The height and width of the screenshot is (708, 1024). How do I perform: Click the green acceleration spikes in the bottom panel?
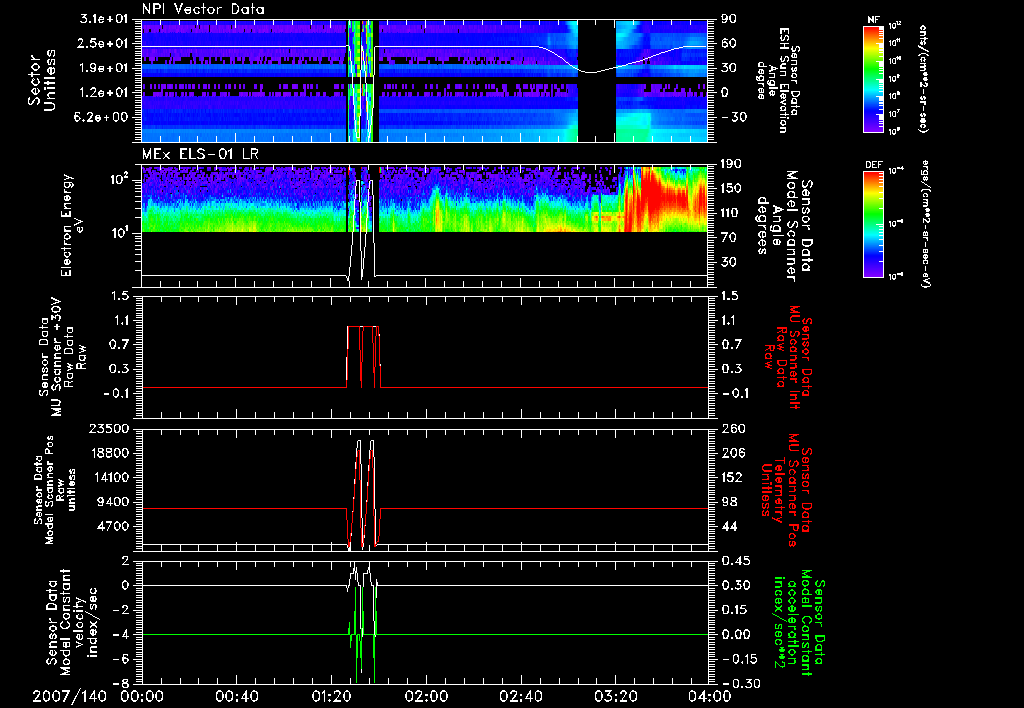(x=362, y=635)
